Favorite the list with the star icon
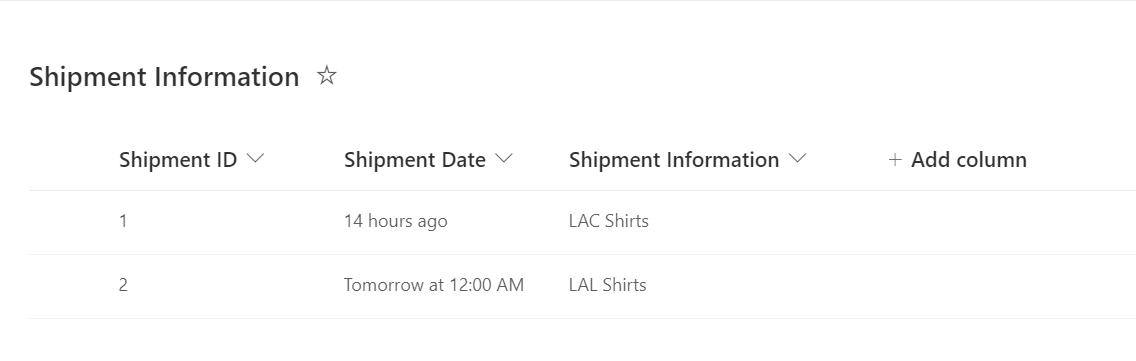 coord(327,75)
